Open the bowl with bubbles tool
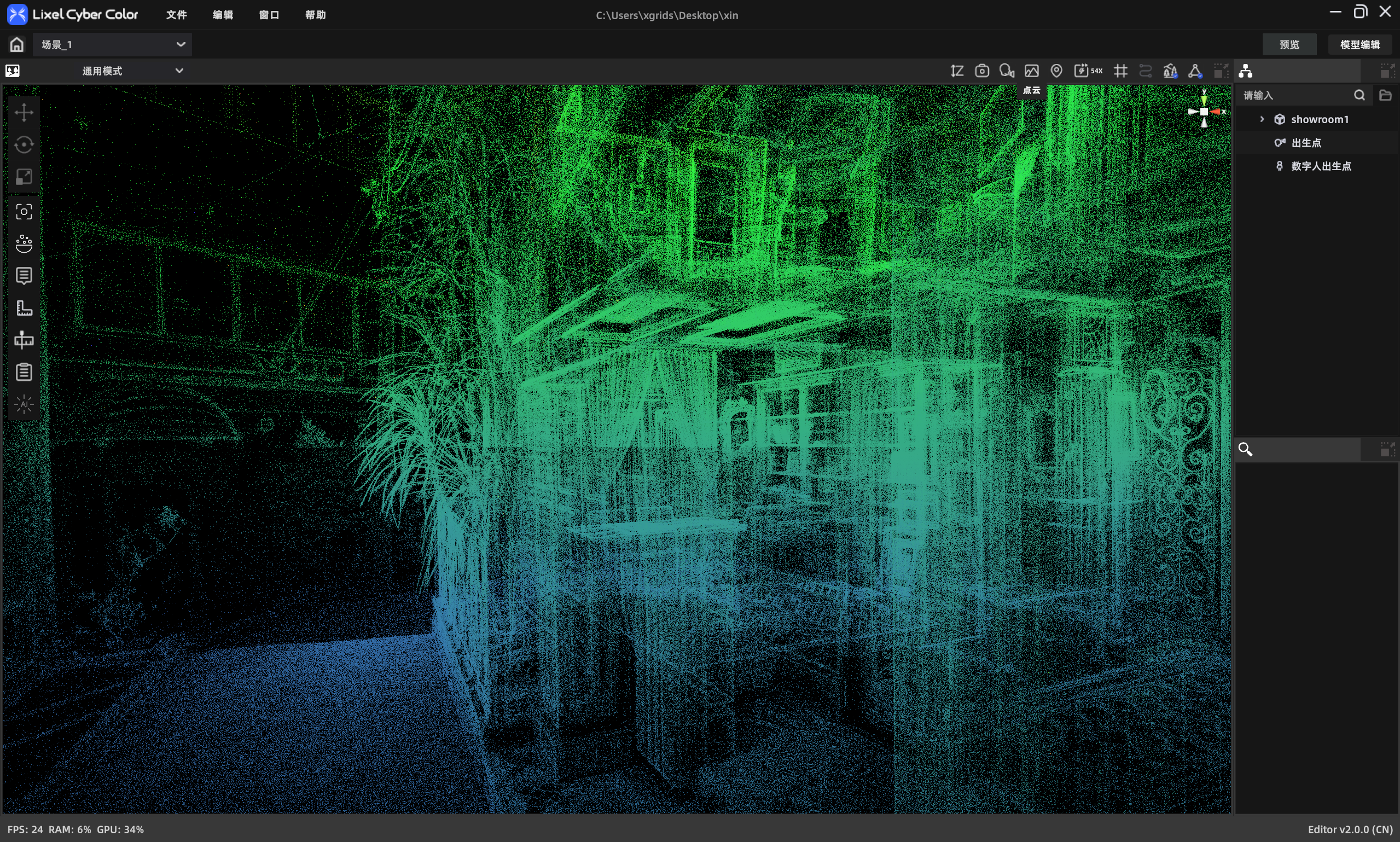The image size is (1400, 842). 24,244
